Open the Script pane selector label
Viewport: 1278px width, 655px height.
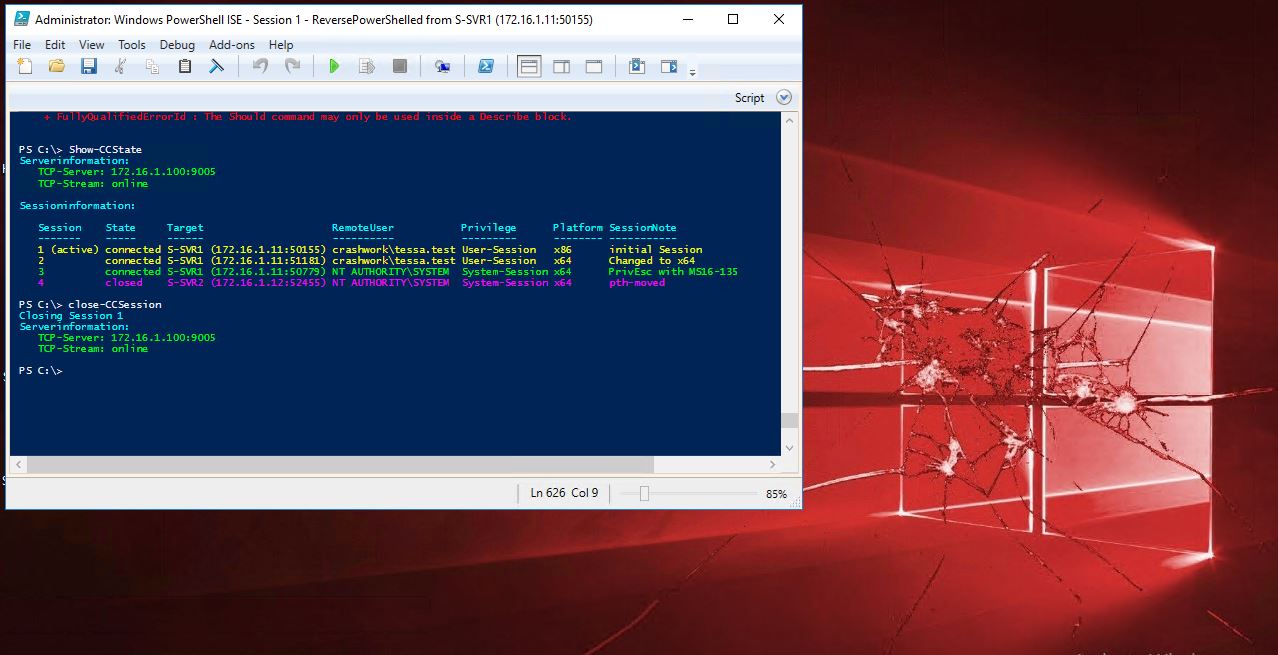749,97
